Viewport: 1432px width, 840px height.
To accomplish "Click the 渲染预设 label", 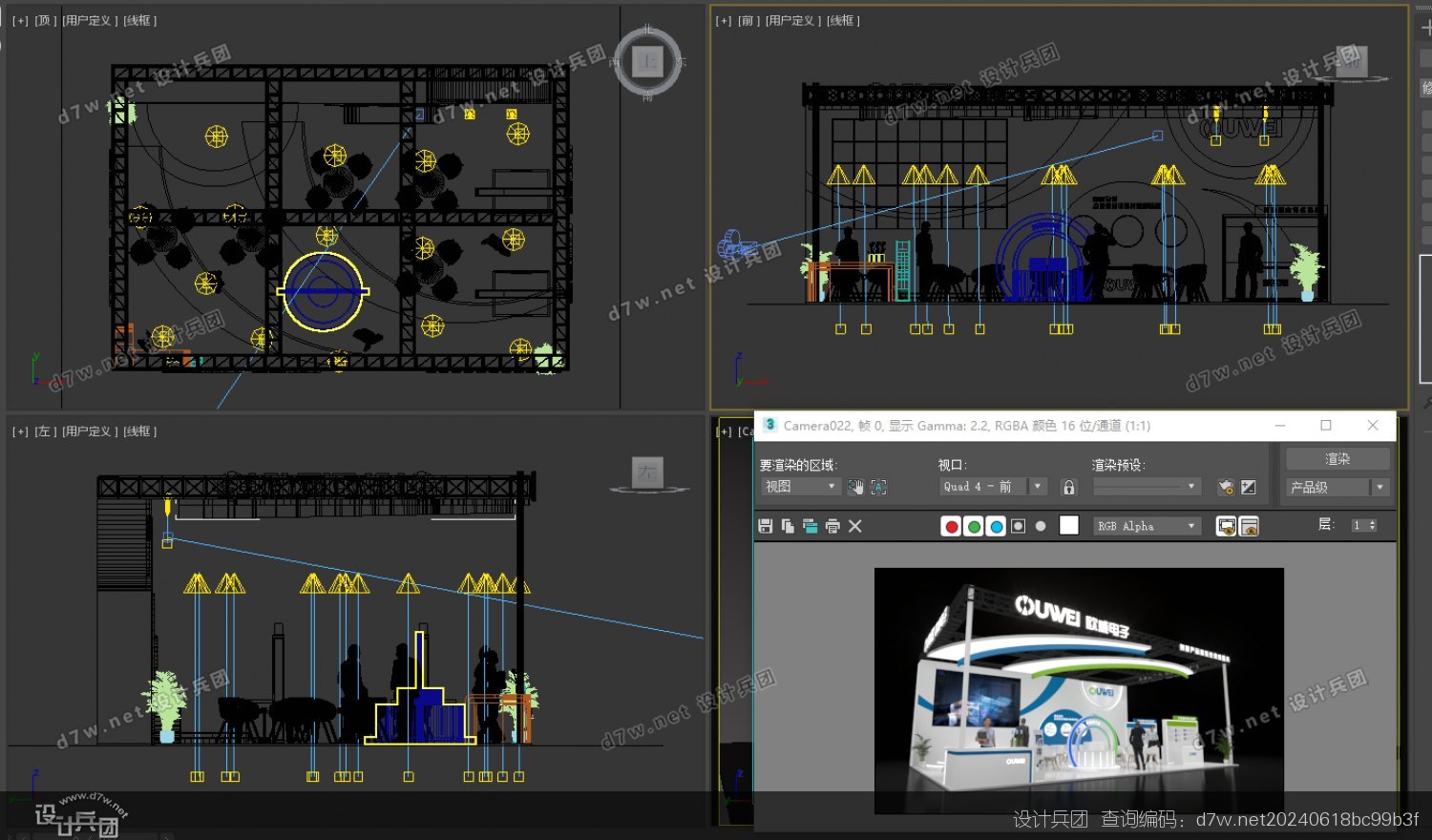I will (1119, 465).
